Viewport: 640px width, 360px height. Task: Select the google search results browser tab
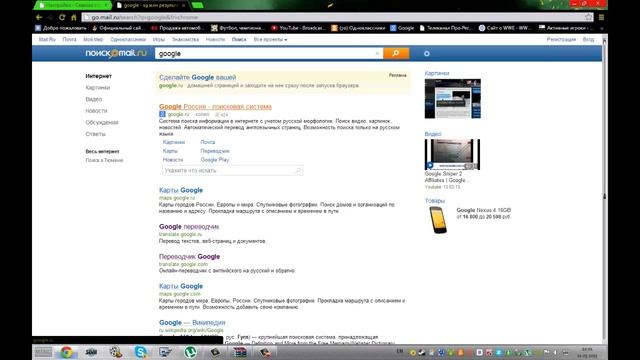[151, 5]
